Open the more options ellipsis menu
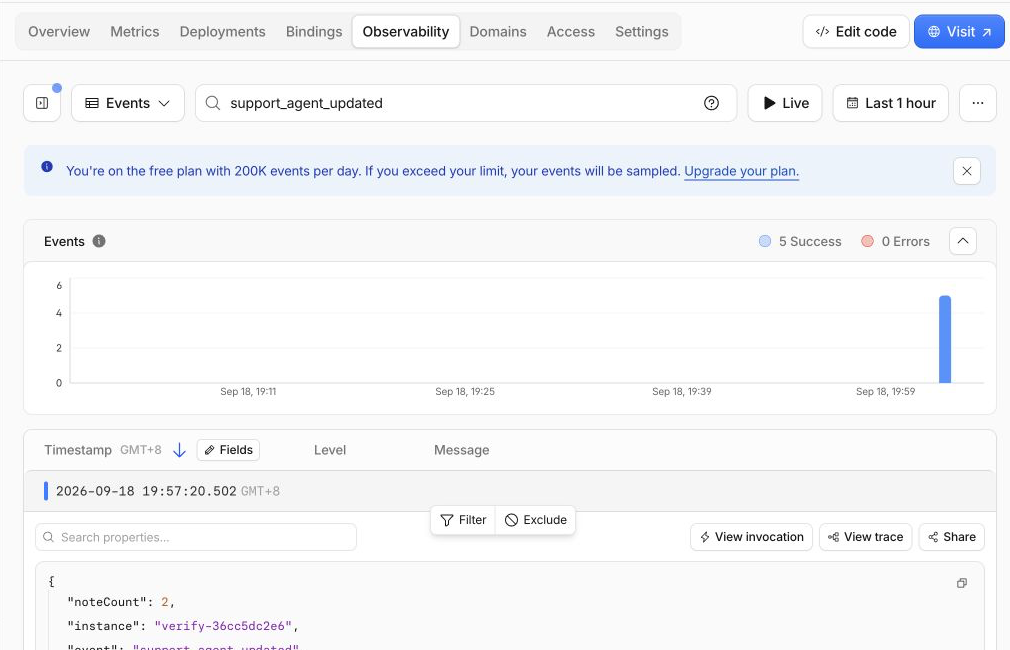 pos(978,103)
